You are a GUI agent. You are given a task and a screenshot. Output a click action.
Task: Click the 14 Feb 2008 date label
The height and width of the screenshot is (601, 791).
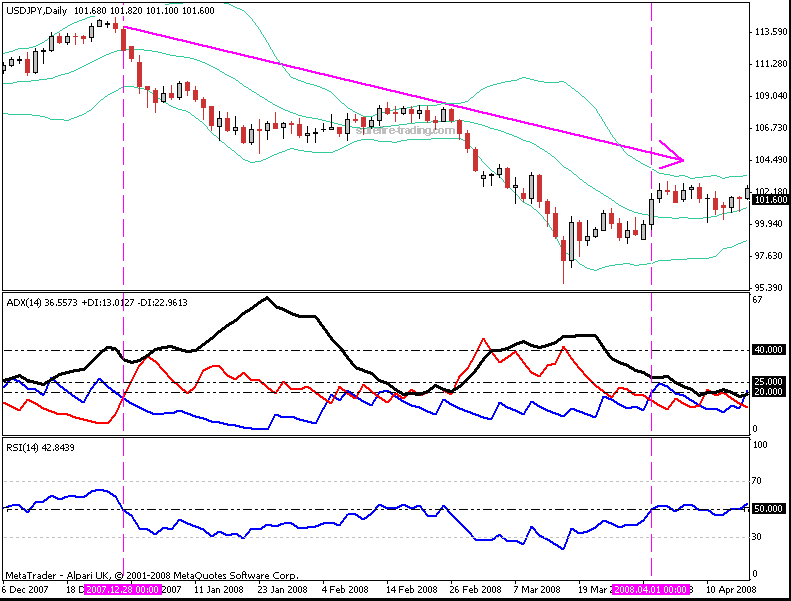412,589
